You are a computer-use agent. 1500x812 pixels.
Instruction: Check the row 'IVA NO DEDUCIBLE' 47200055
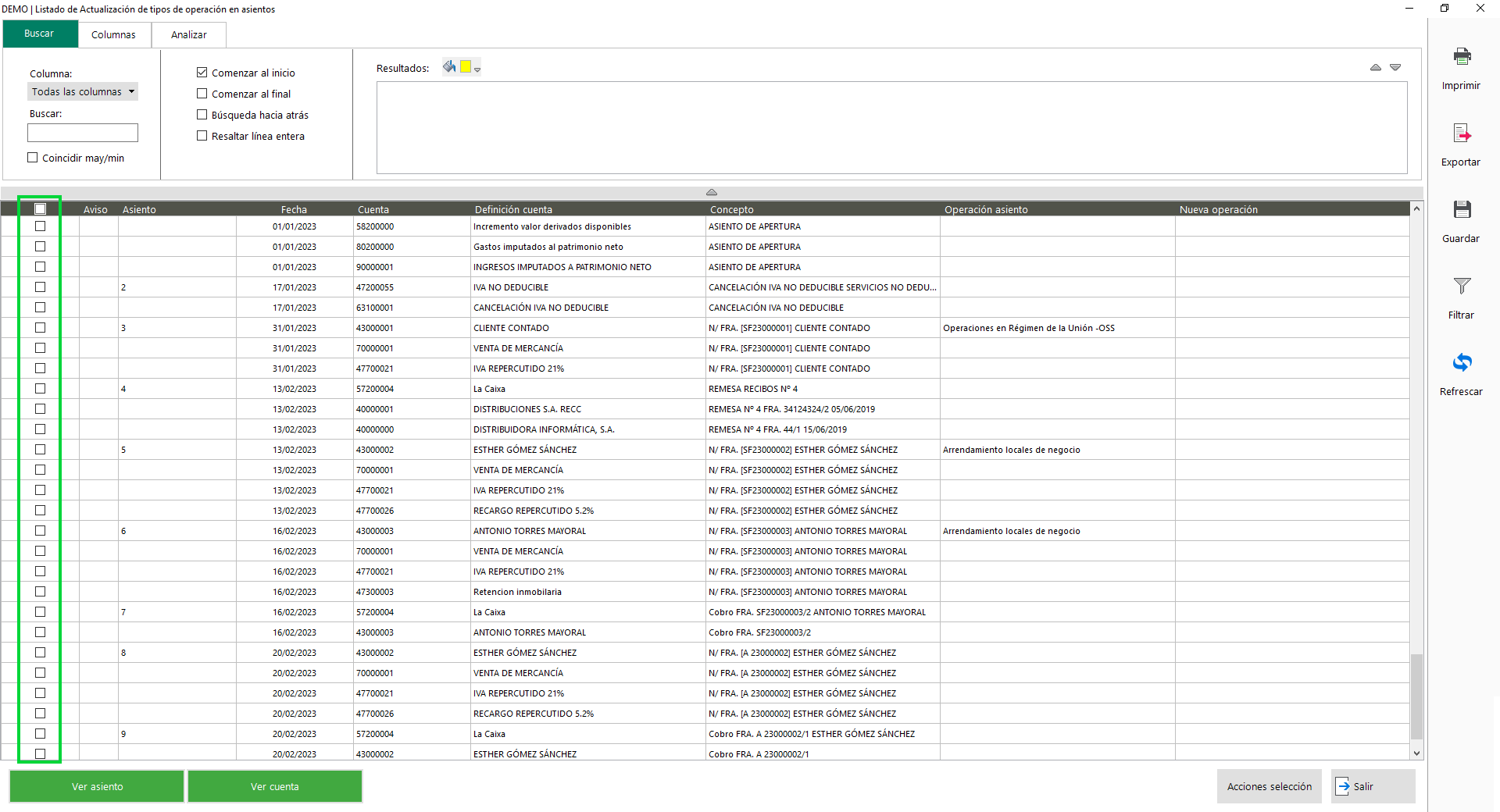41,287
